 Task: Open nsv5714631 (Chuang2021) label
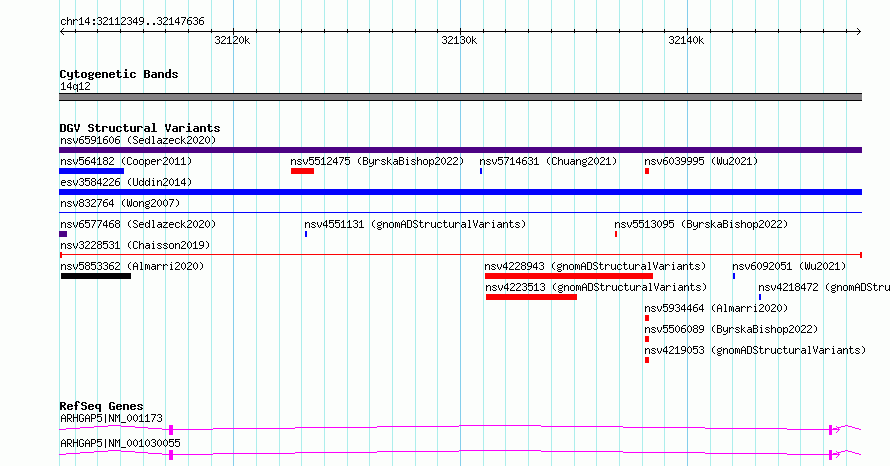tap(548, 161)
